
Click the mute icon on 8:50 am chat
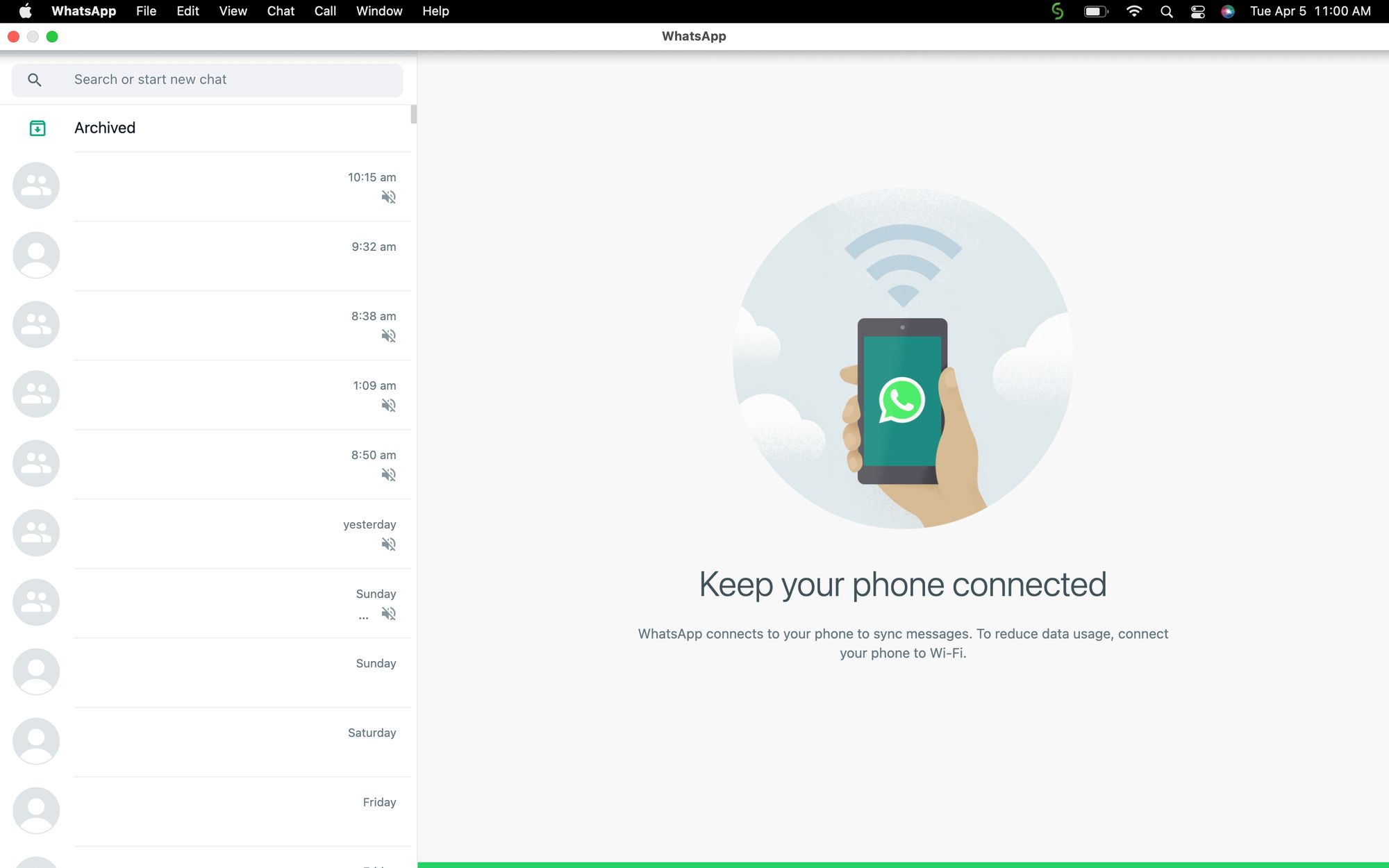pos(389,475)
